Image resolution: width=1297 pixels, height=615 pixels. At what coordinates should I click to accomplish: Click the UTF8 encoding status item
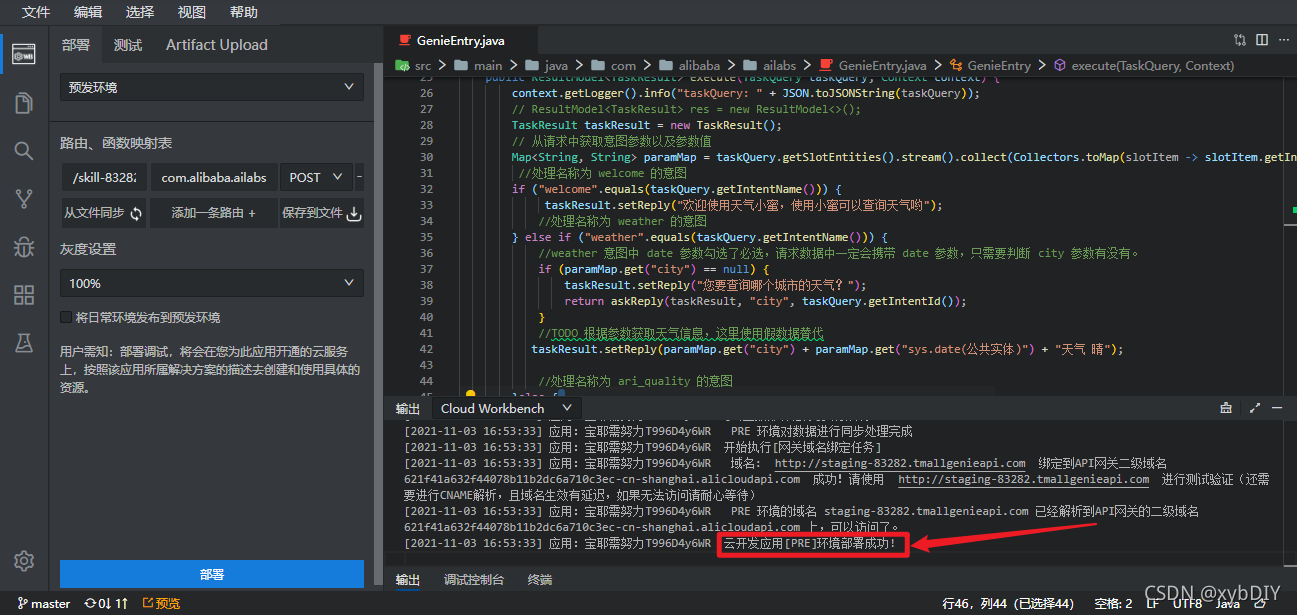(1187, 603)
